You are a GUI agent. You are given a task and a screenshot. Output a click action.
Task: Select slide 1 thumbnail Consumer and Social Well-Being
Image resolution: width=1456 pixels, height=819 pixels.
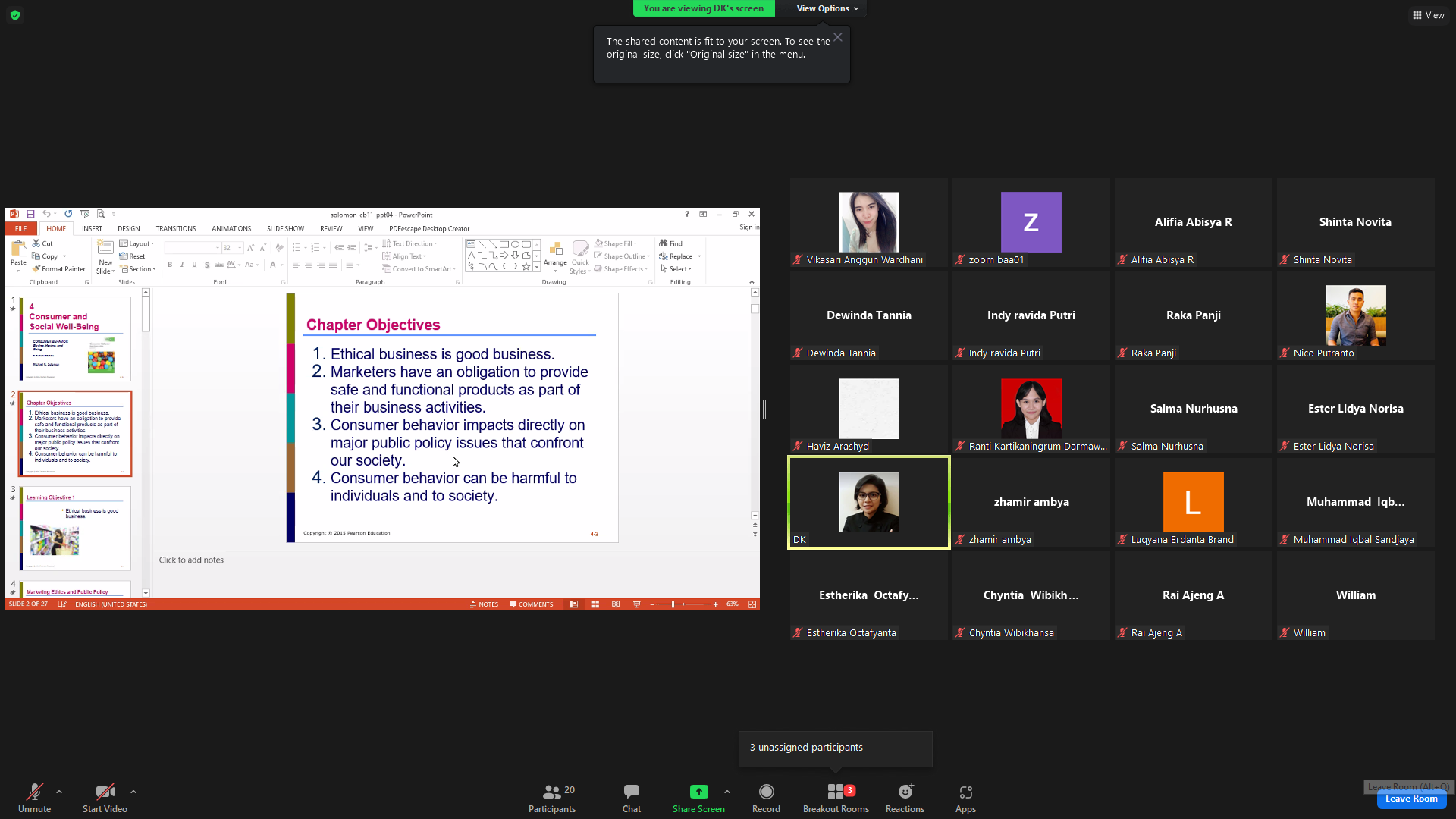pyautogui.click(x=75, y=339)
